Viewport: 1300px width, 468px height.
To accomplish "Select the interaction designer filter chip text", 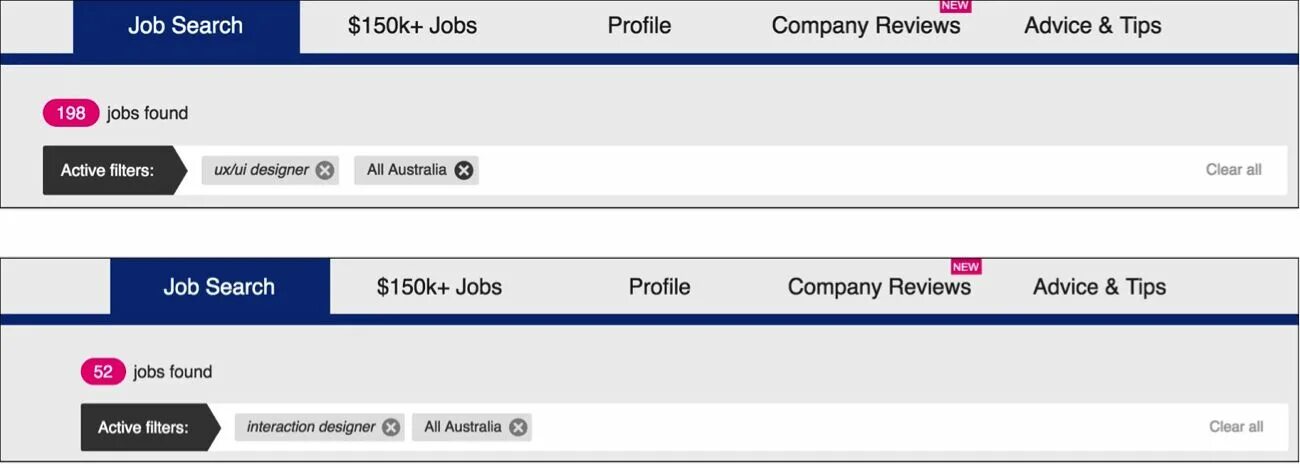I will [x=311, y=427].
